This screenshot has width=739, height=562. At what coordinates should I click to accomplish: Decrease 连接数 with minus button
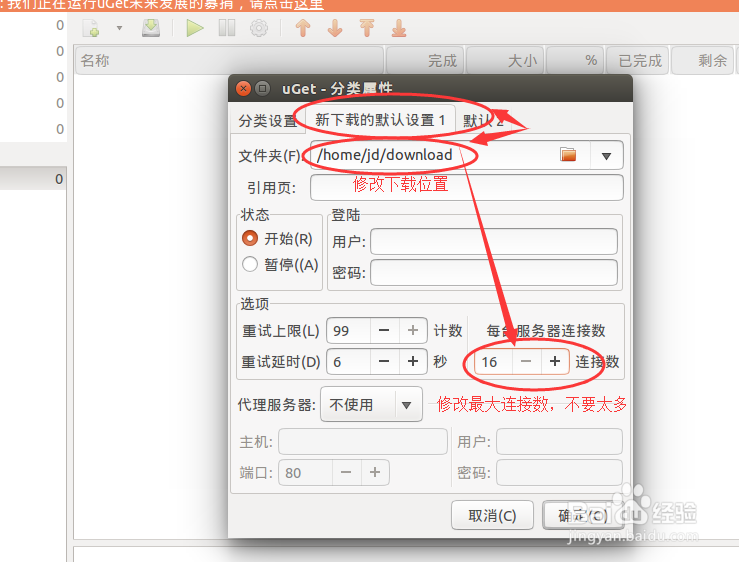point(526,362)
